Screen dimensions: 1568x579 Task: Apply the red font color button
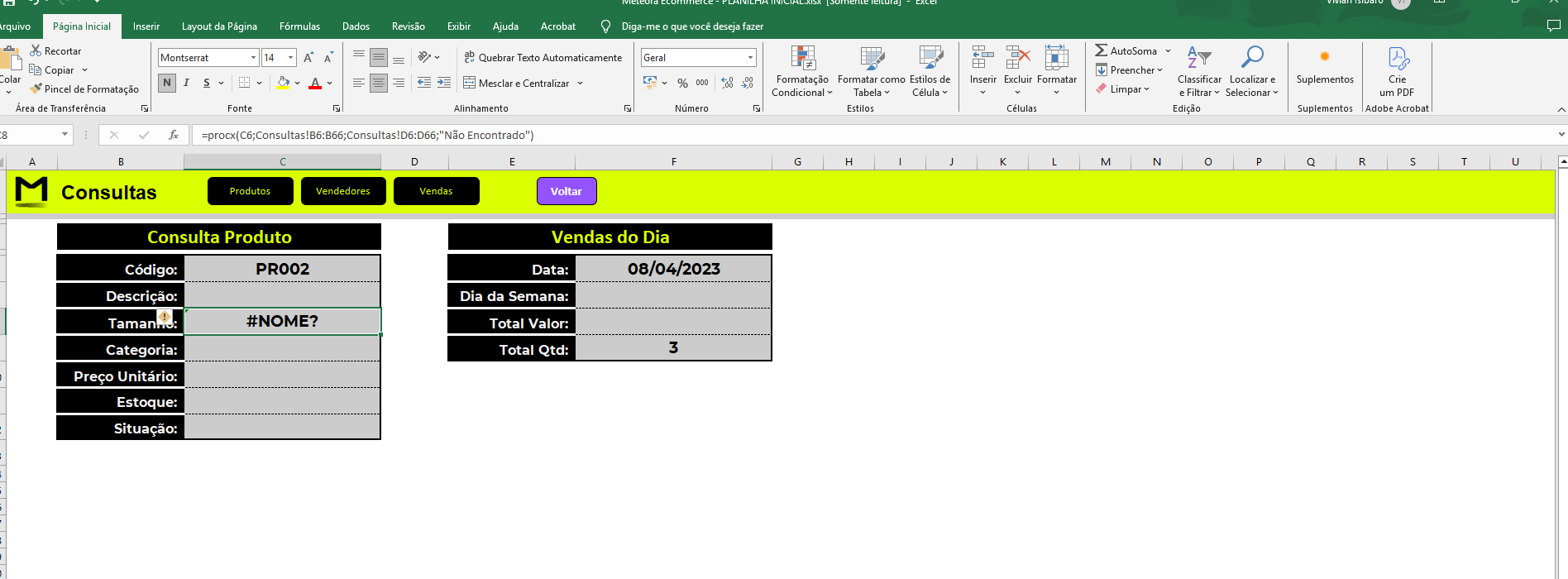(315, 83)
